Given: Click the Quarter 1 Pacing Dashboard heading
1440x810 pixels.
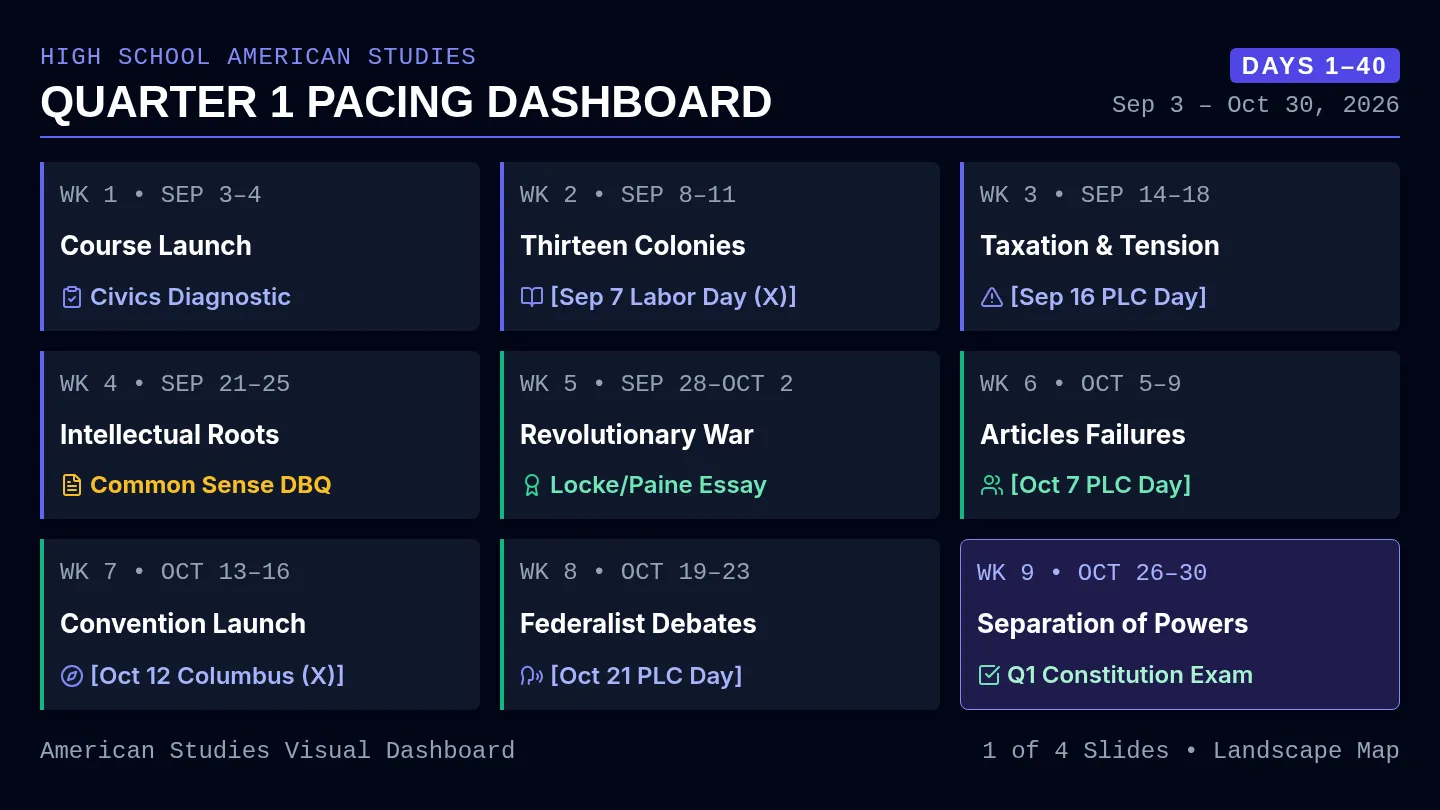Looking at the screenshot, I should pos(406,102).
